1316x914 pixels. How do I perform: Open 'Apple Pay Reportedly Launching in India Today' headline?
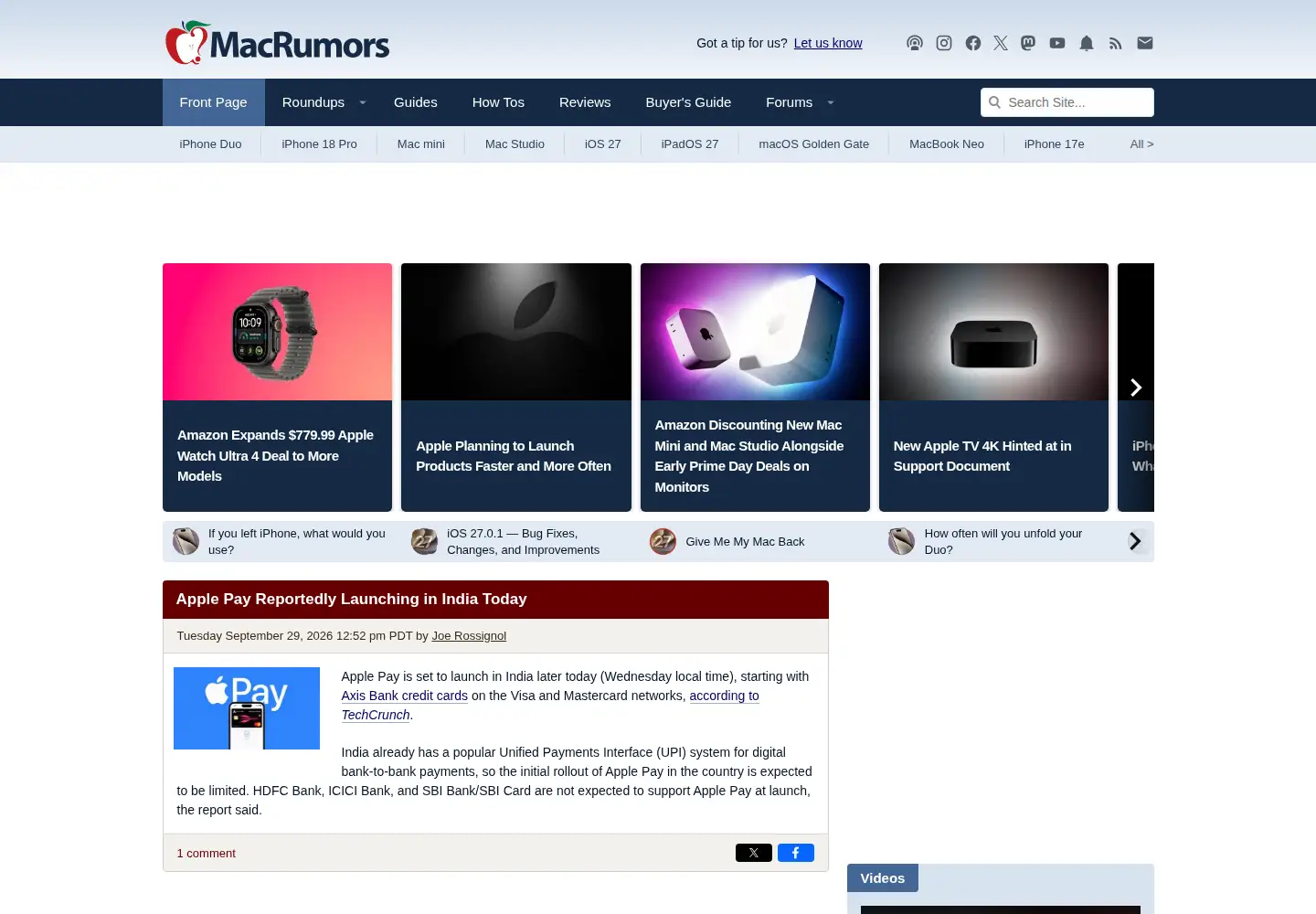click(351, 600)
